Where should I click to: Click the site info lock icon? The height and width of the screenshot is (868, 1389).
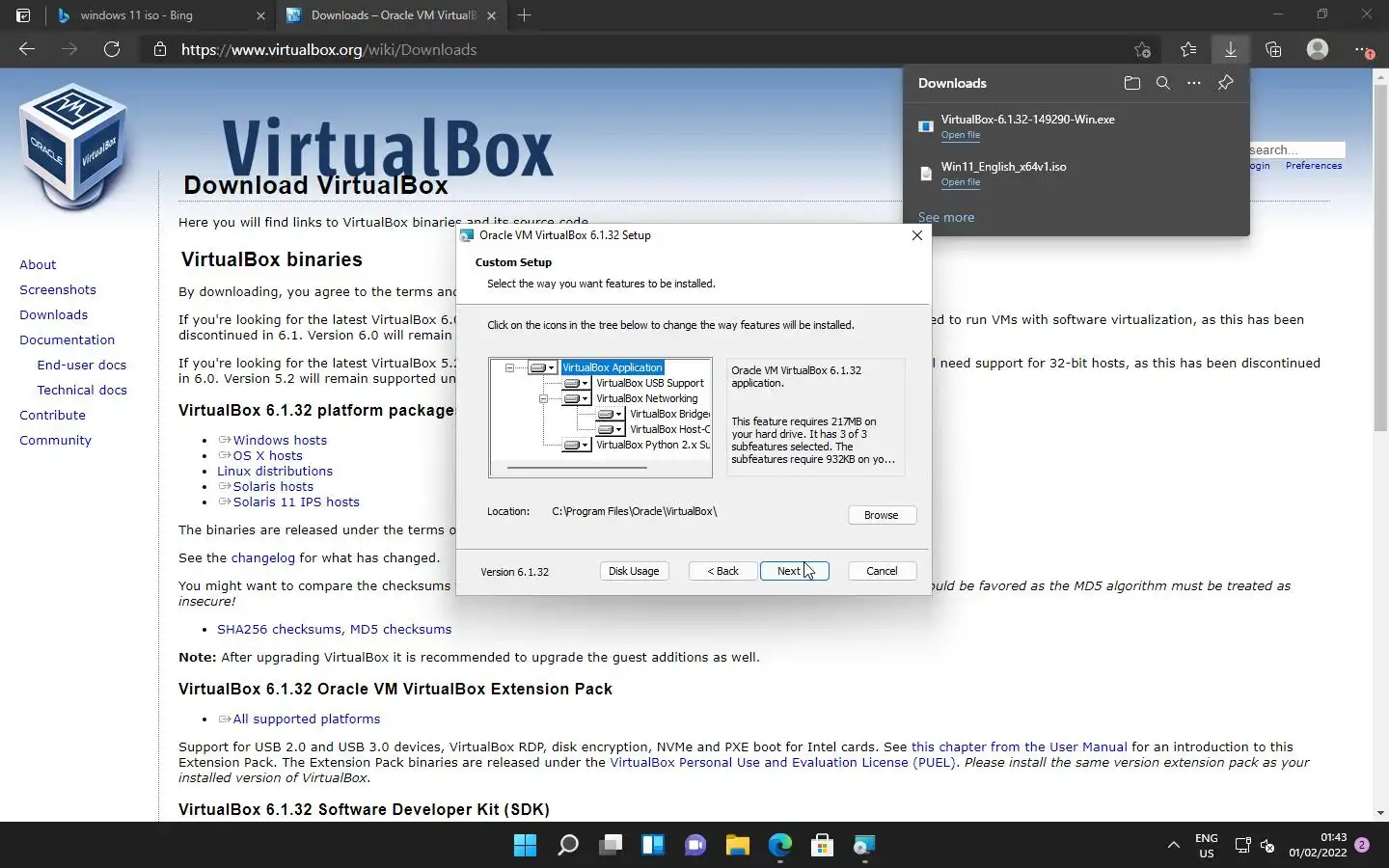160,49
